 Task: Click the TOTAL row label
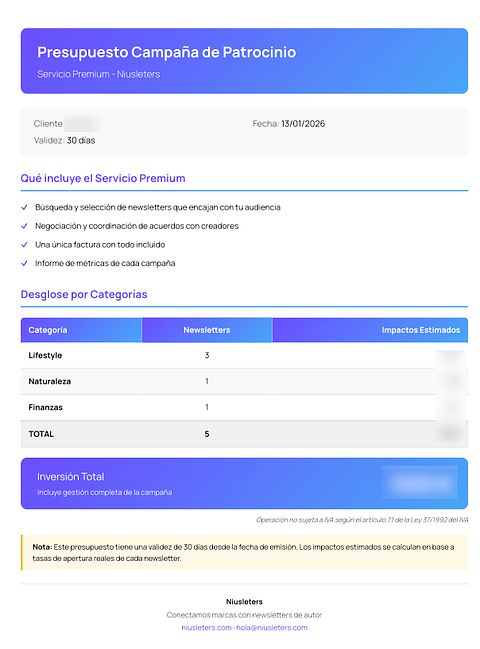41,434
